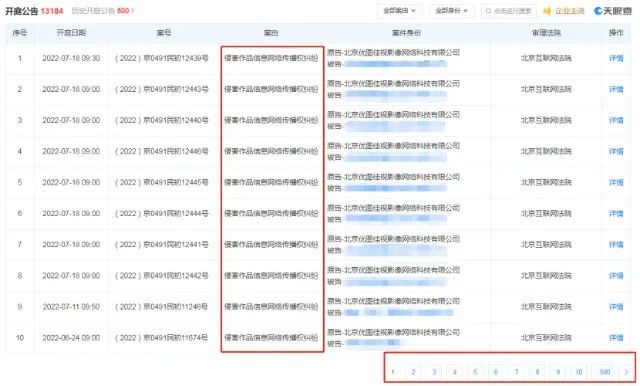Click 北京互联网法院 in row 9

click(x=546, y=307)
